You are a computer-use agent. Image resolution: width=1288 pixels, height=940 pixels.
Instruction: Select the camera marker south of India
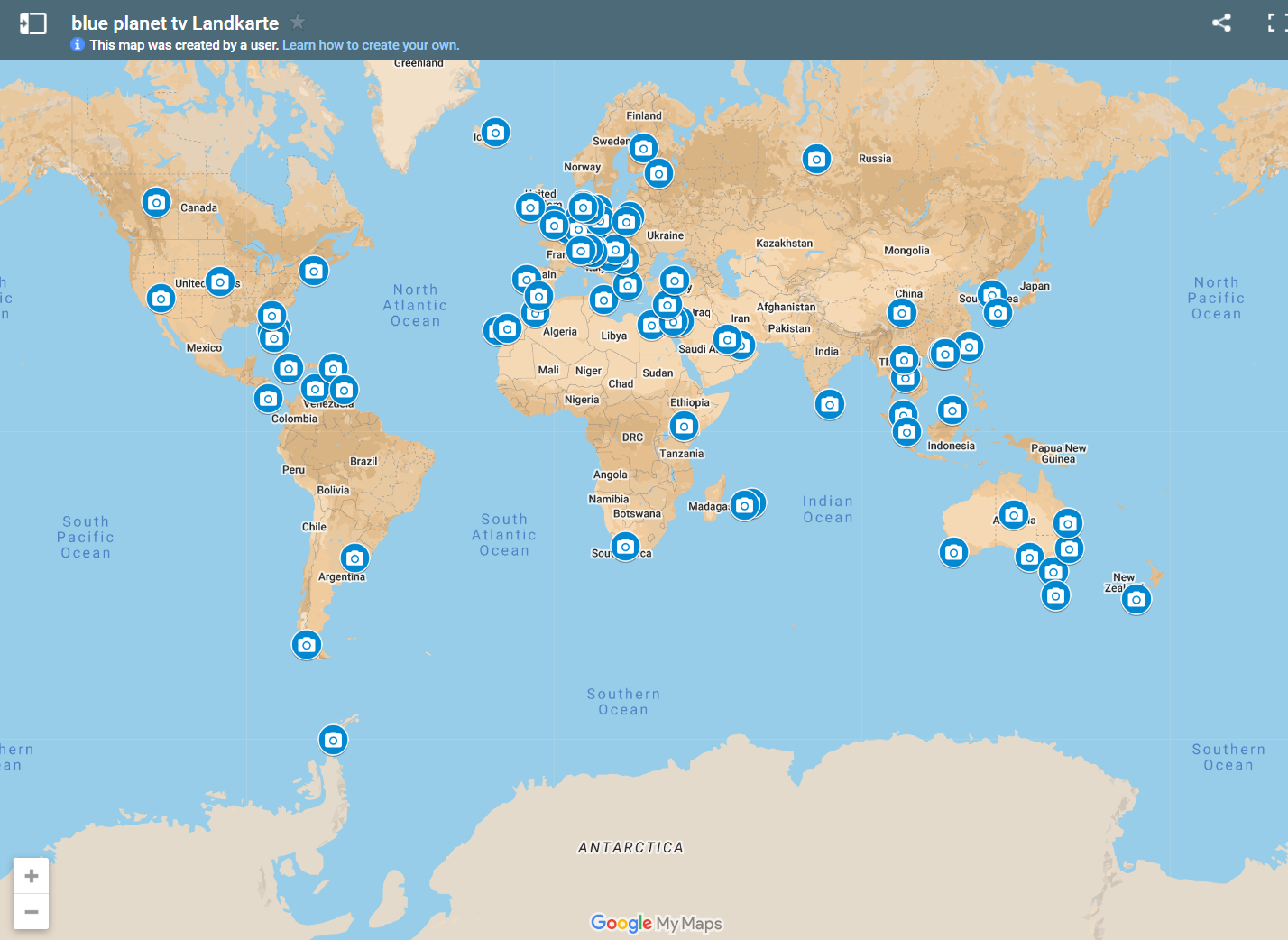(x=829, y=404)
